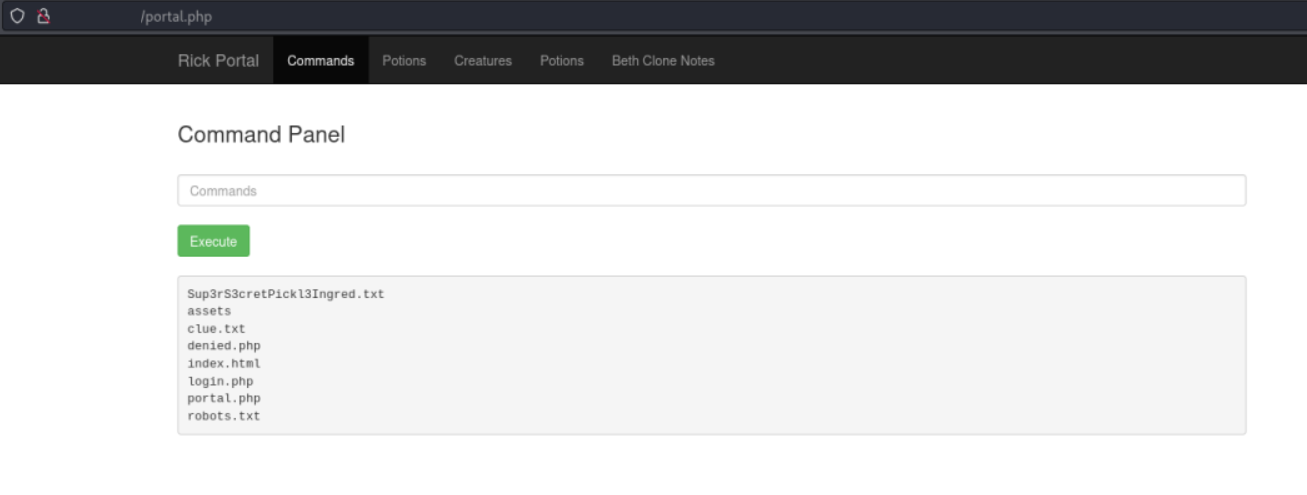The height and width of the screenshot is (495, 1307).
Task: Click index.html in the output listing
Action: click(224, 364)
